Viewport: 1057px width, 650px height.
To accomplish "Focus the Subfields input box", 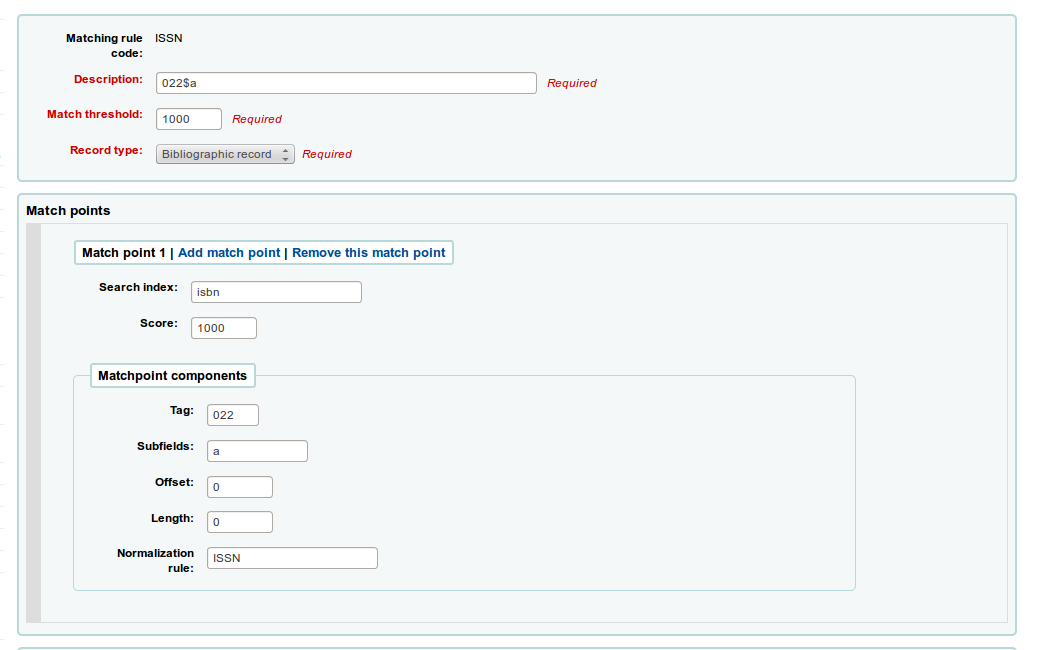I will click(257, 451).
